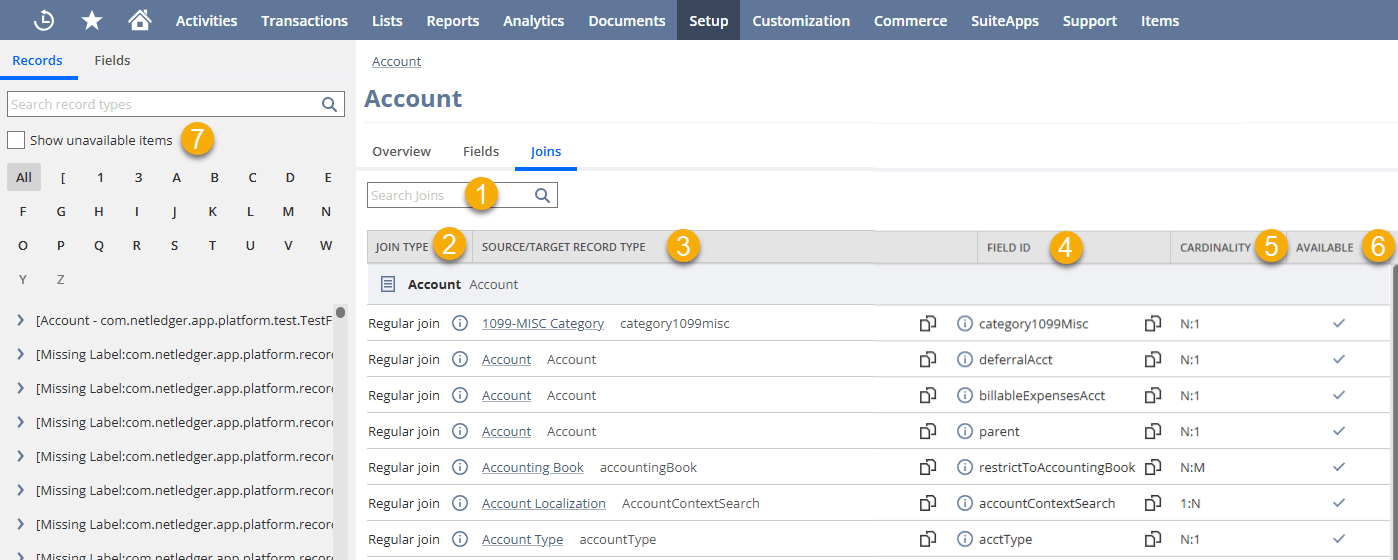The image size is (1398, 560).
Task: Open the Account Localization link
Action: point(543,503)
